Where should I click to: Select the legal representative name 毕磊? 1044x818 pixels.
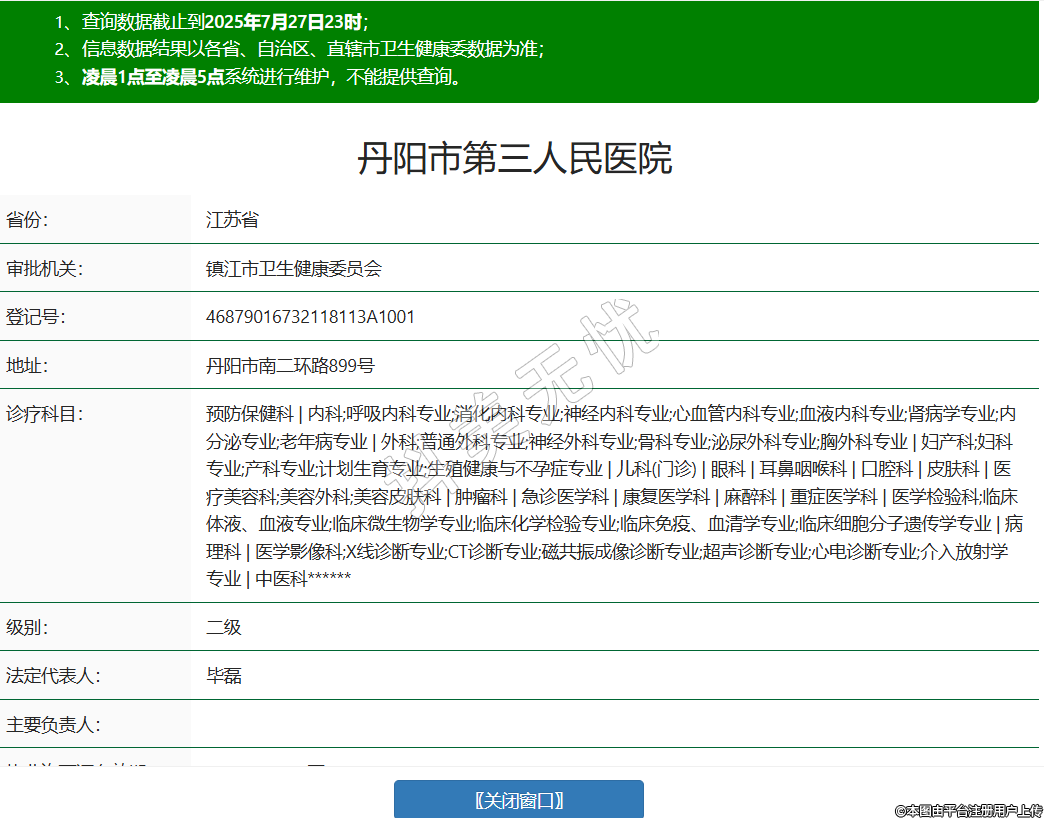224,676
